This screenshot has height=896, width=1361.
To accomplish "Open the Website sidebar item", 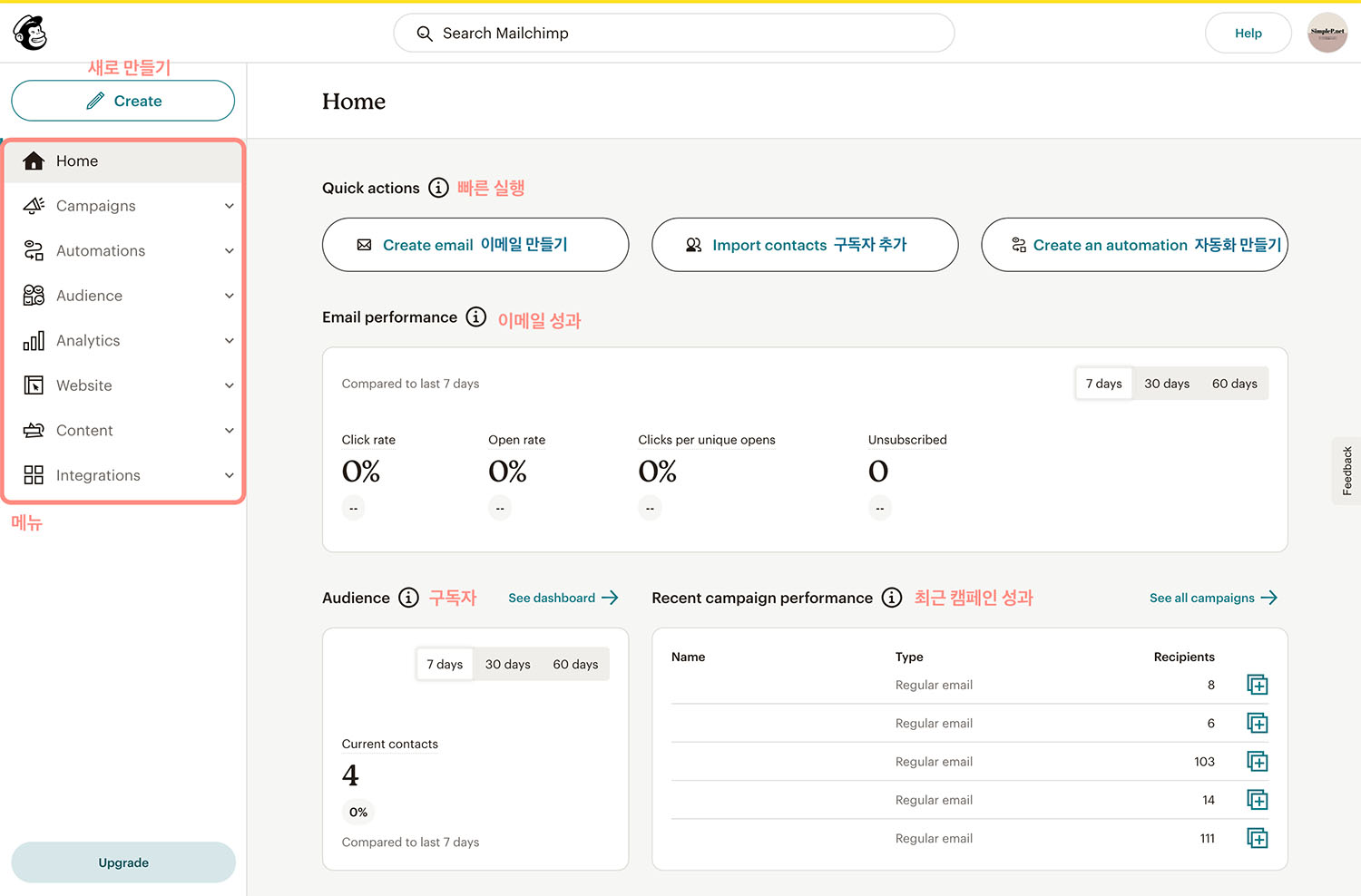I will [x=123, y=385].
